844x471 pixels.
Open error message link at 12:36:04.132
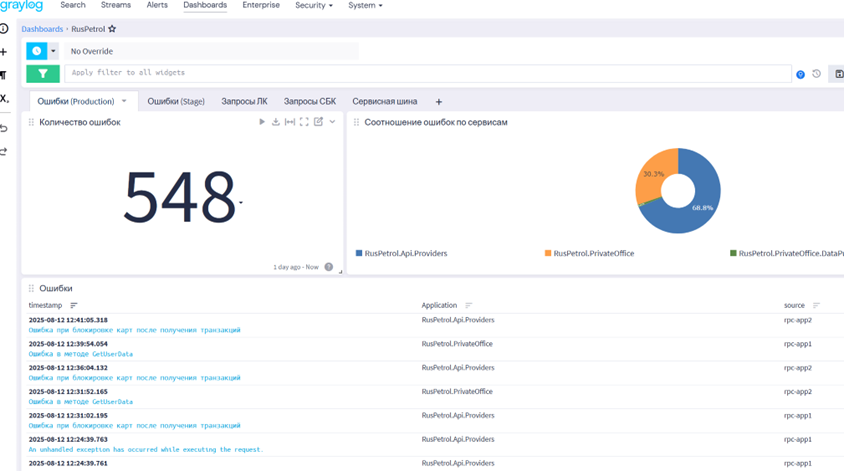pos(135,378)
